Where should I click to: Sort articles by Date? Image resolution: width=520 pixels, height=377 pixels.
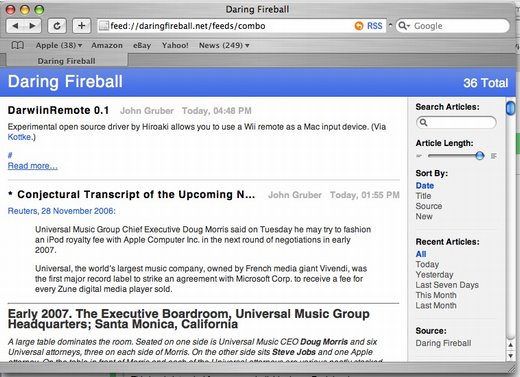(425, 186)
